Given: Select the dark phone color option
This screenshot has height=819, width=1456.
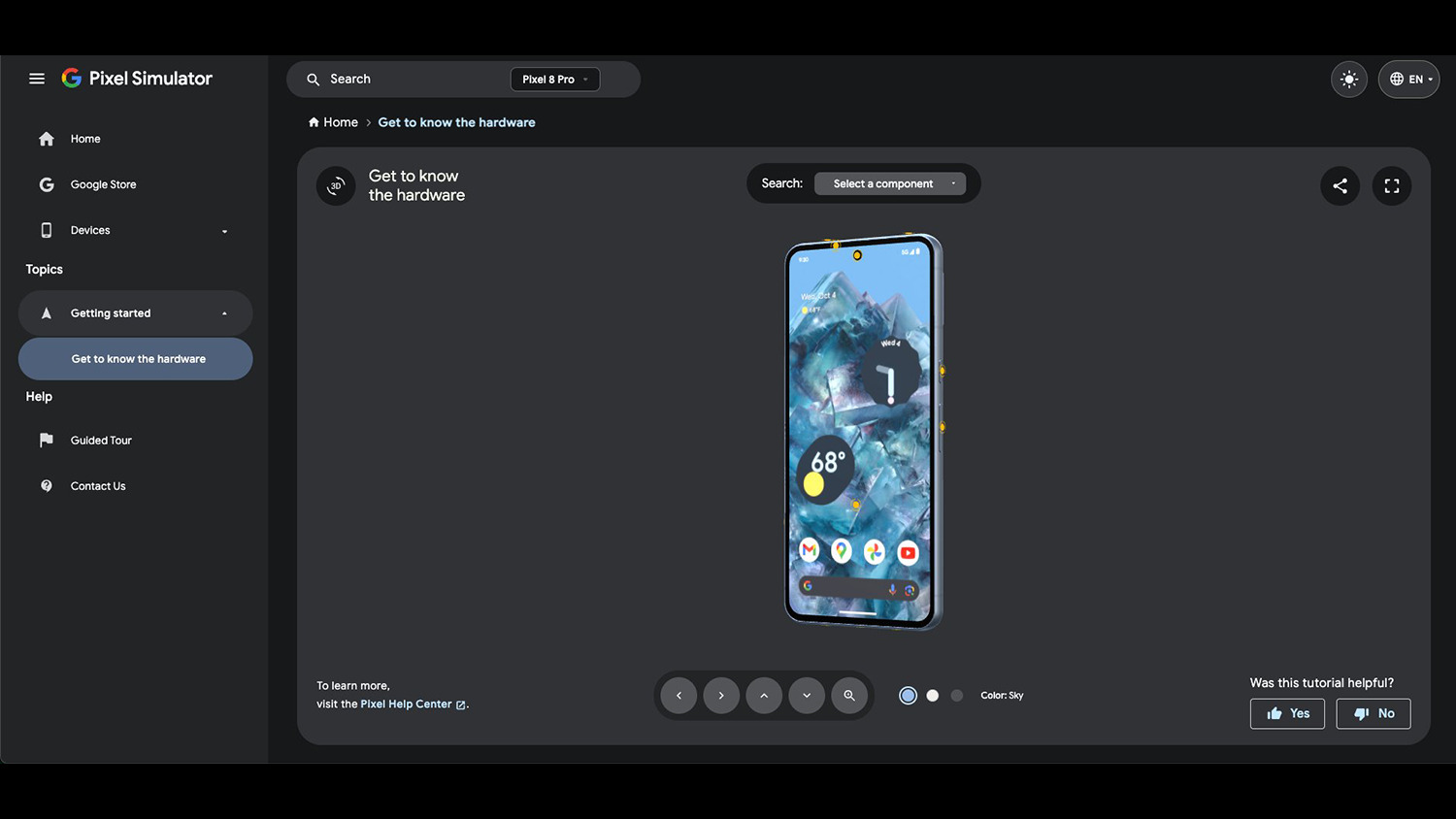Looking at the screenshot, I should 957,696.
